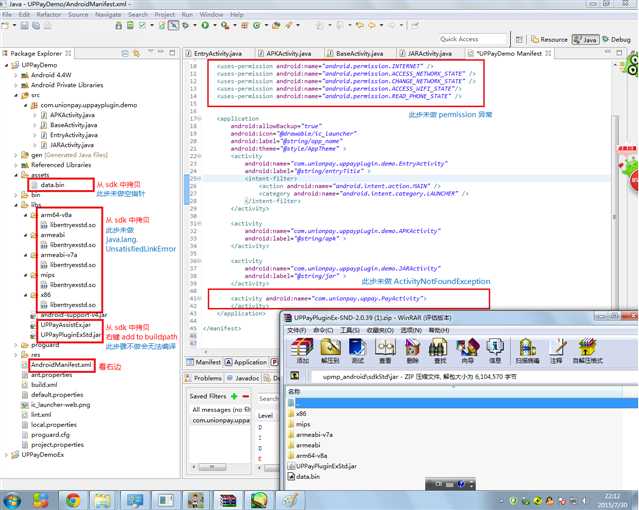Select data.bin under assets folder
This screenshot has height=510, width=639.
[x=53, y=185]
